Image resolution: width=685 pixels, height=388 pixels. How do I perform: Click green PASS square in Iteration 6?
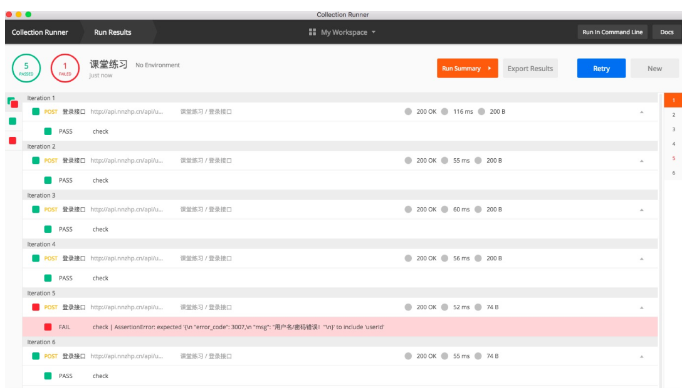pos(48,376)
